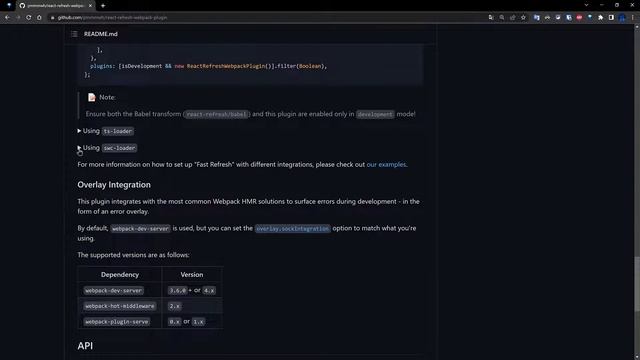This screenshot has height=360, width=640.
Task: Click the "API" heading
Action: 85,346
